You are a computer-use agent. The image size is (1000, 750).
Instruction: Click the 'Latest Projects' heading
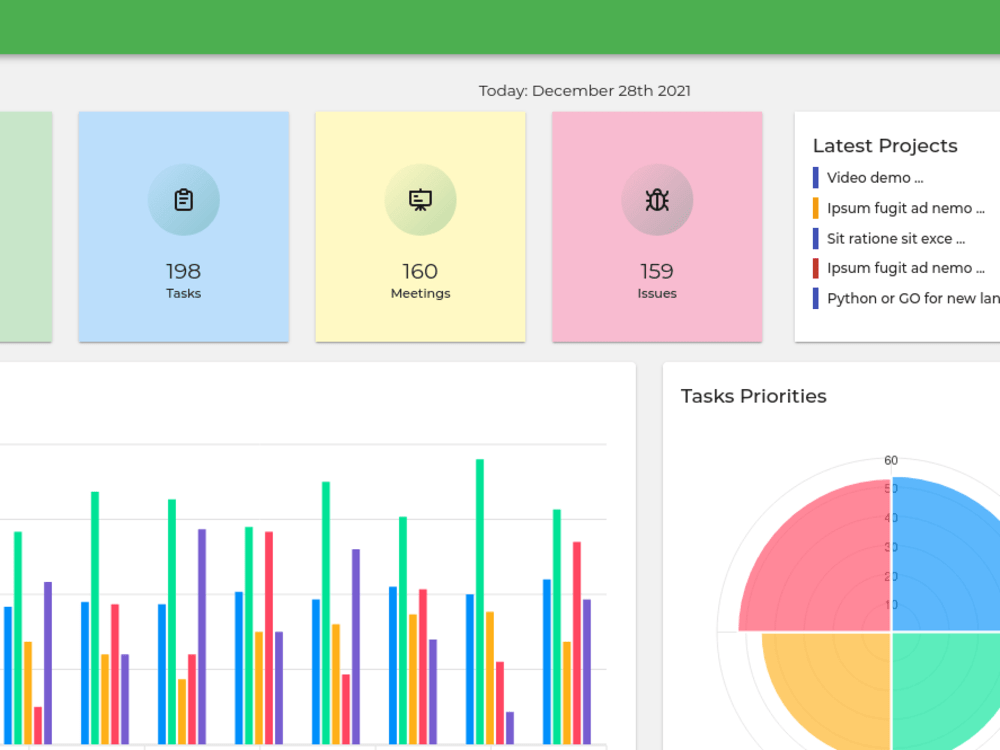[885, 146]
